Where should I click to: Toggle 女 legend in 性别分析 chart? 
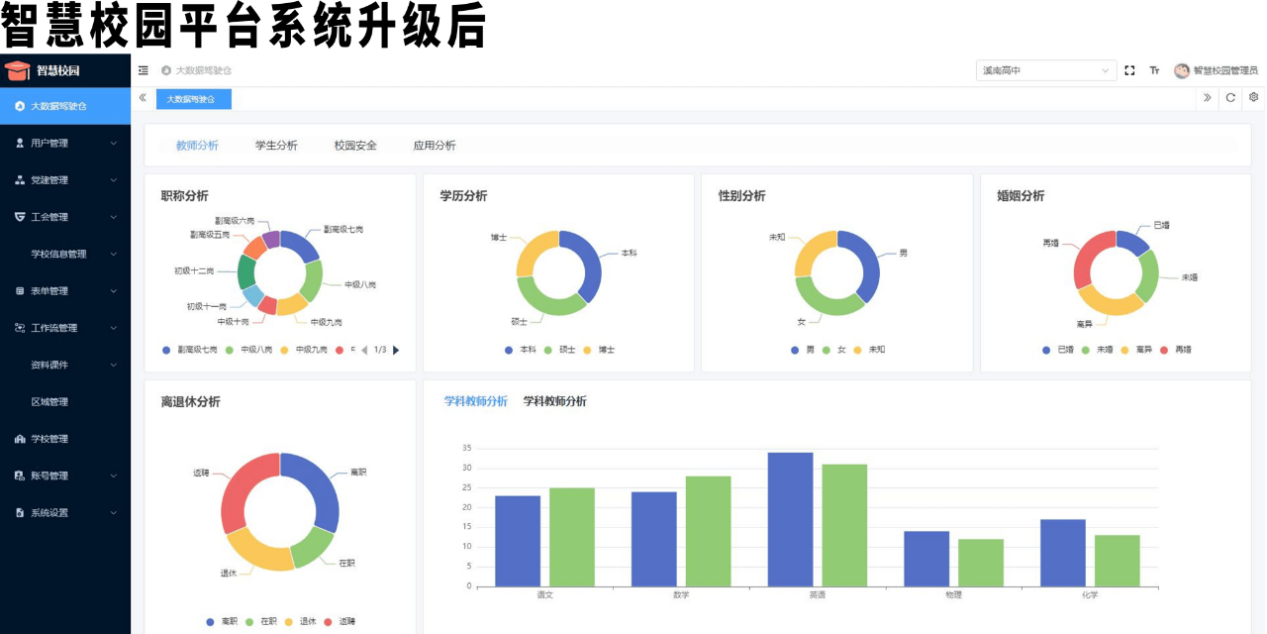834,350
